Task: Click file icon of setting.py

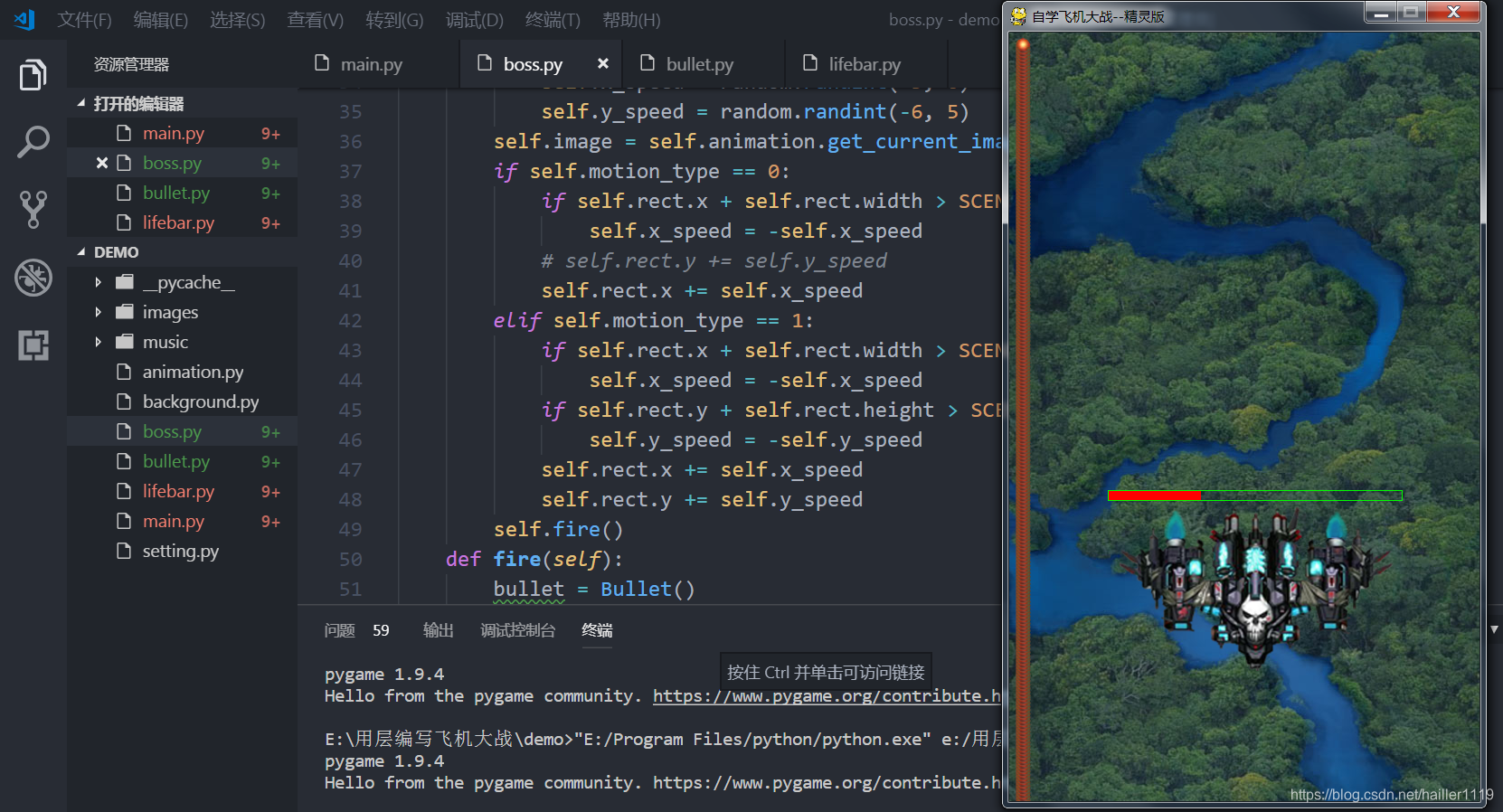Action: [124, 551]
